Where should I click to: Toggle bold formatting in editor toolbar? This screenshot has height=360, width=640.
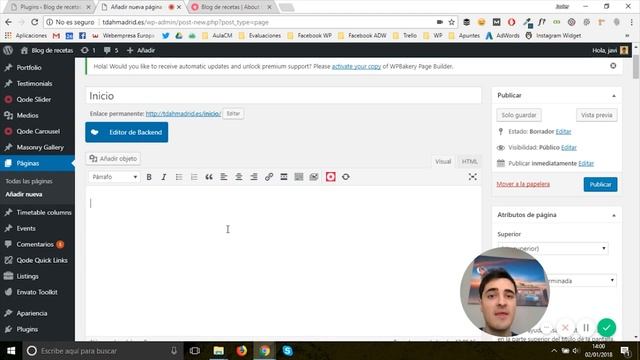pos(149,177)
